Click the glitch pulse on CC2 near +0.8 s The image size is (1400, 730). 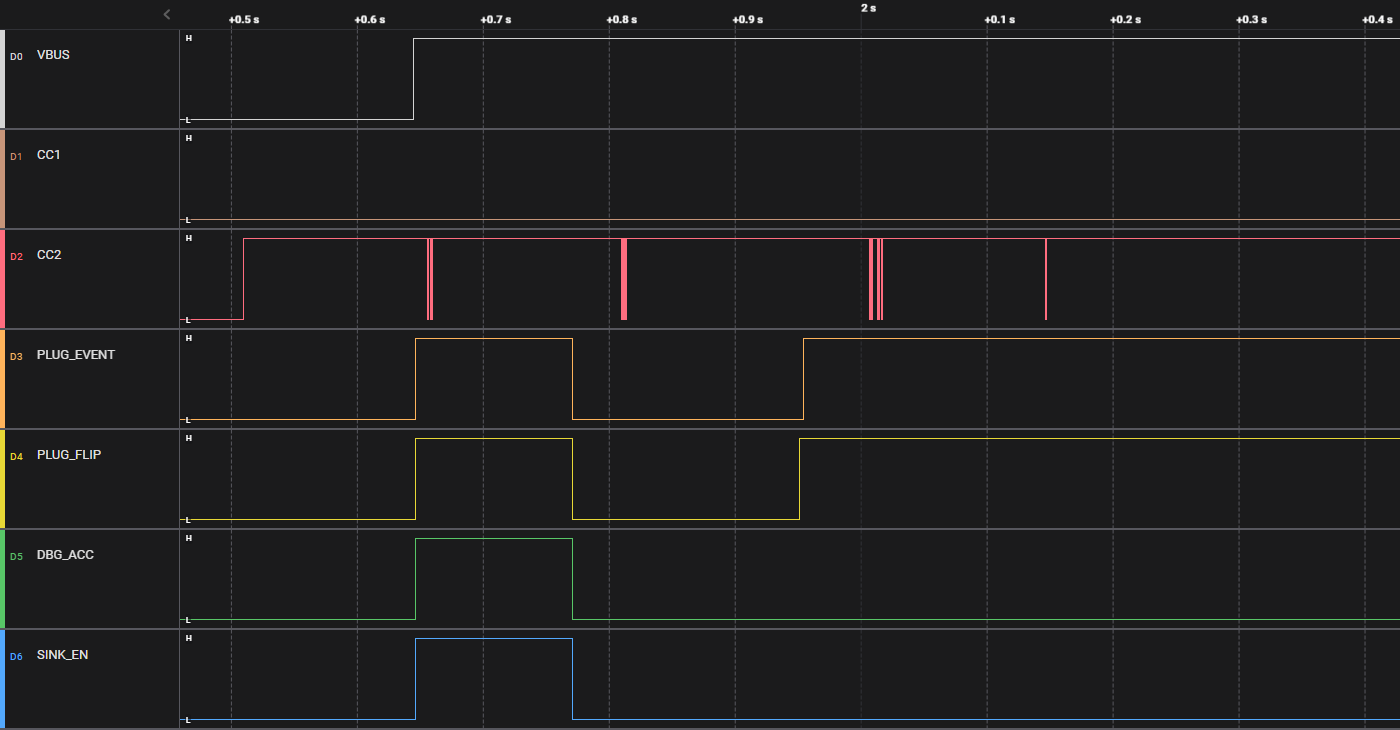(623, 278)
